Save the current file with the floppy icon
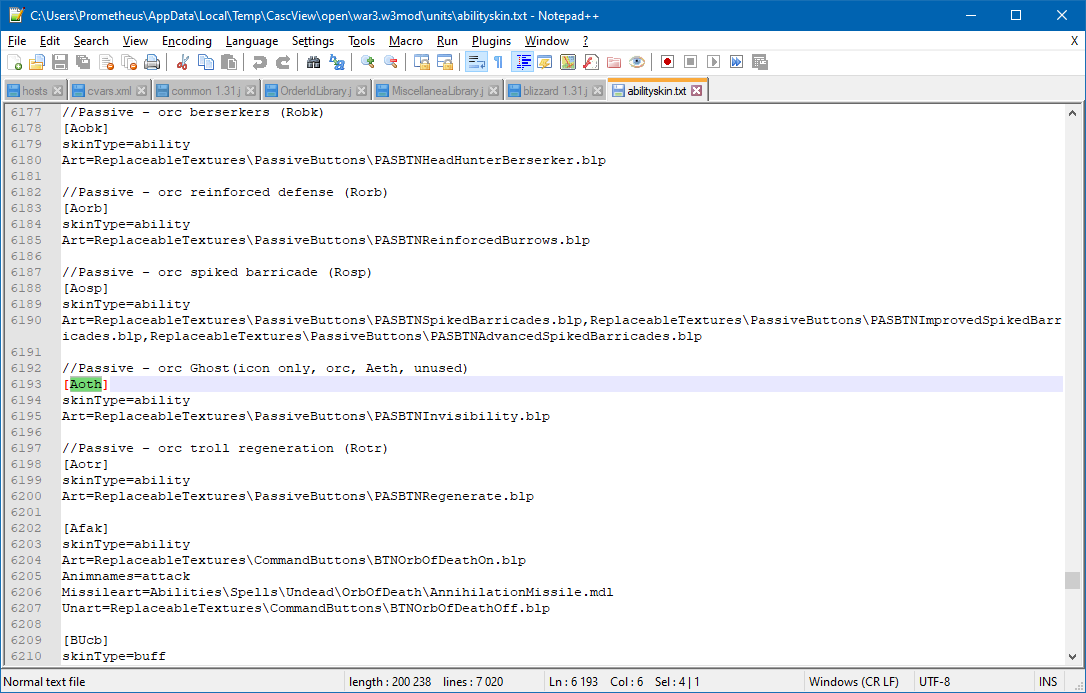The image size is (1086, 693). [x=60, y=62]
